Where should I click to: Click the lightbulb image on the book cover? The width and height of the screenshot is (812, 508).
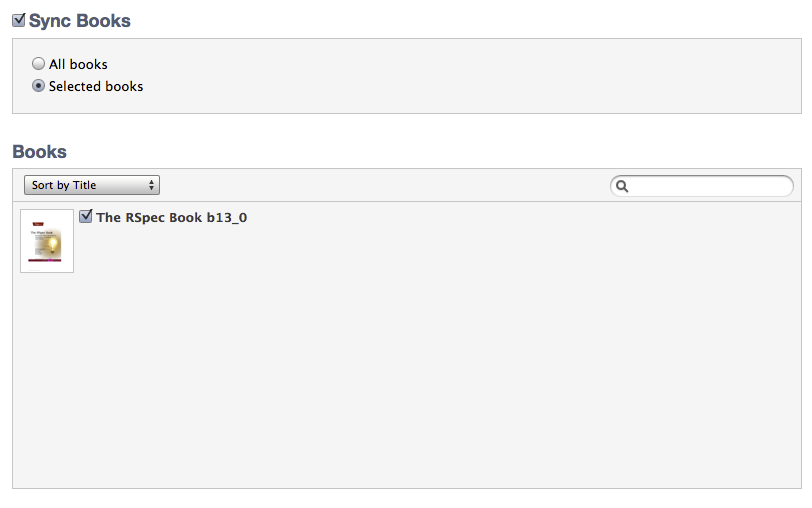(x=53, y=245)
